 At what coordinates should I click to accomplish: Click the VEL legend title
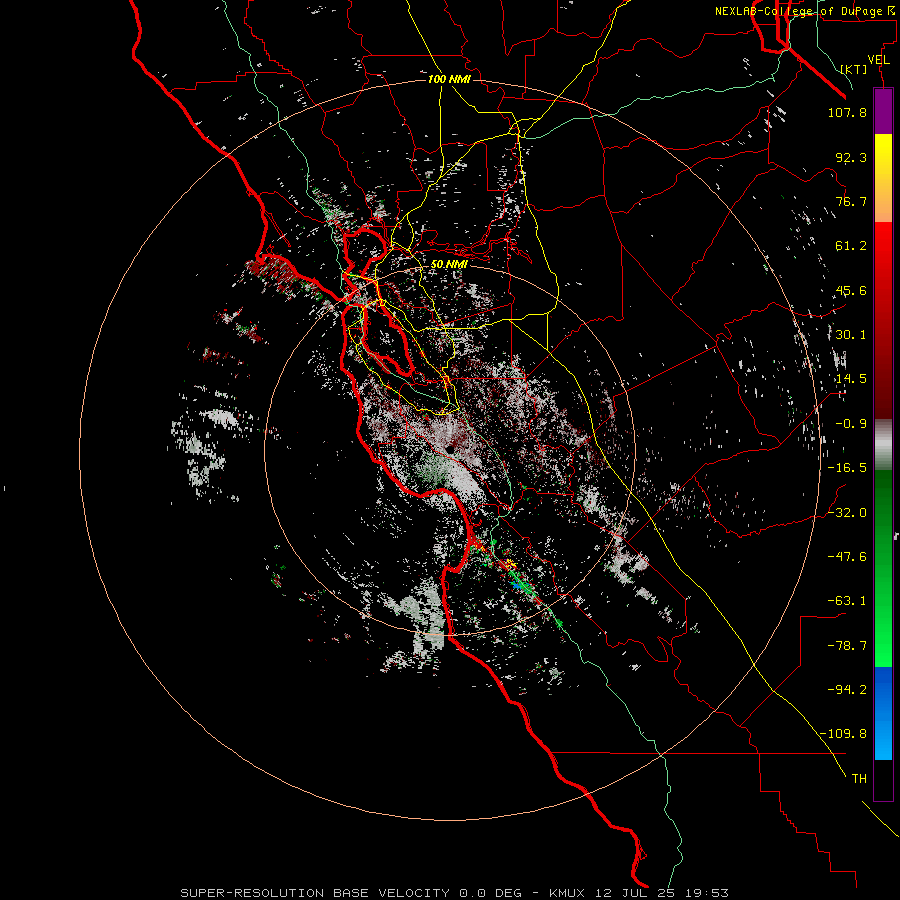(x=878, y=60)
